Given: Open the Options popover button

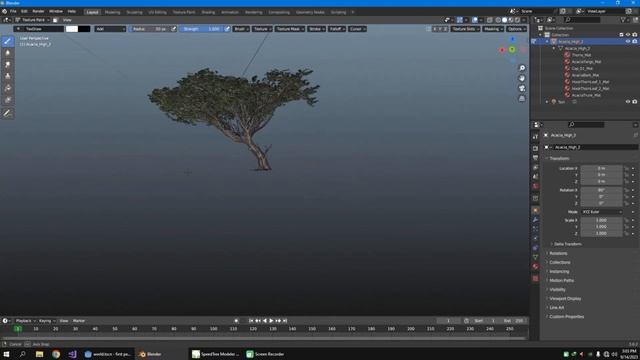Looking at the screenshot, I should (x=516, y=29).
